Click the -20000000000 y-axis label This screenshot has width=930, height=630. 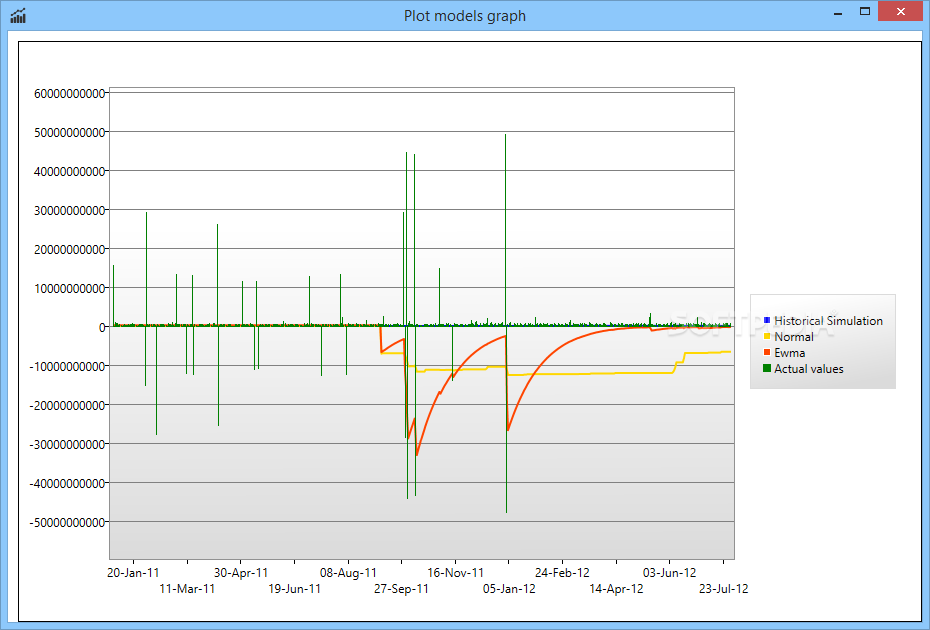tap(68, 405)
